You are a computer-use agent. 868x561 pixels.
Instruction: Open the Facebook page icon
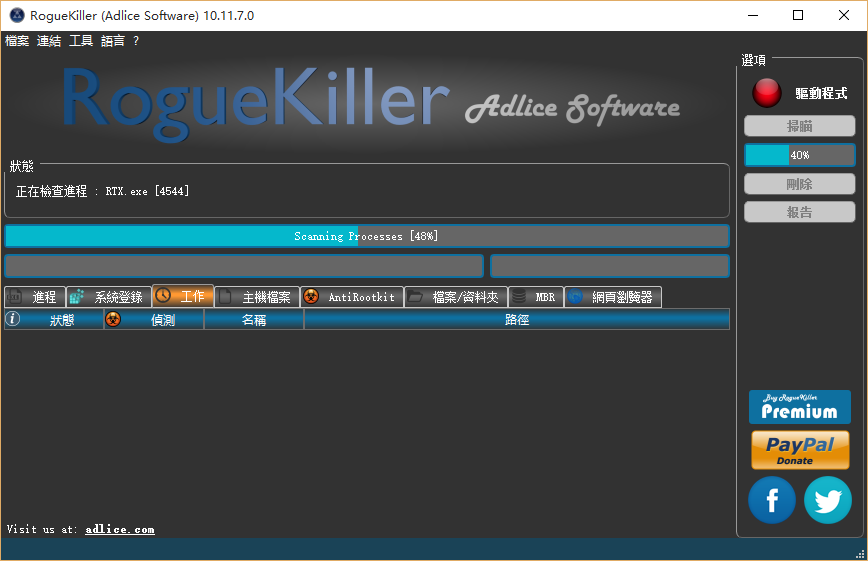tap(772, 500)
